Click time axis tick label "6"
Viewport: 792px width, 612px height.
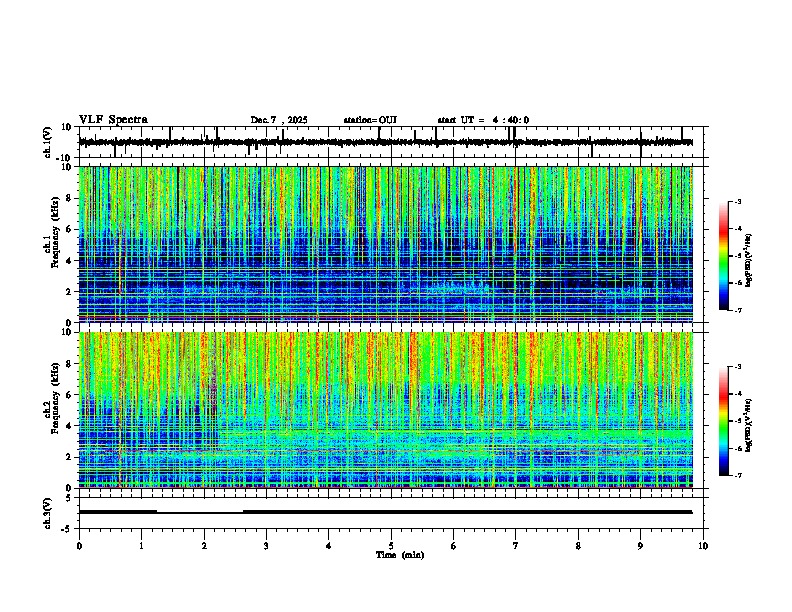454,546
